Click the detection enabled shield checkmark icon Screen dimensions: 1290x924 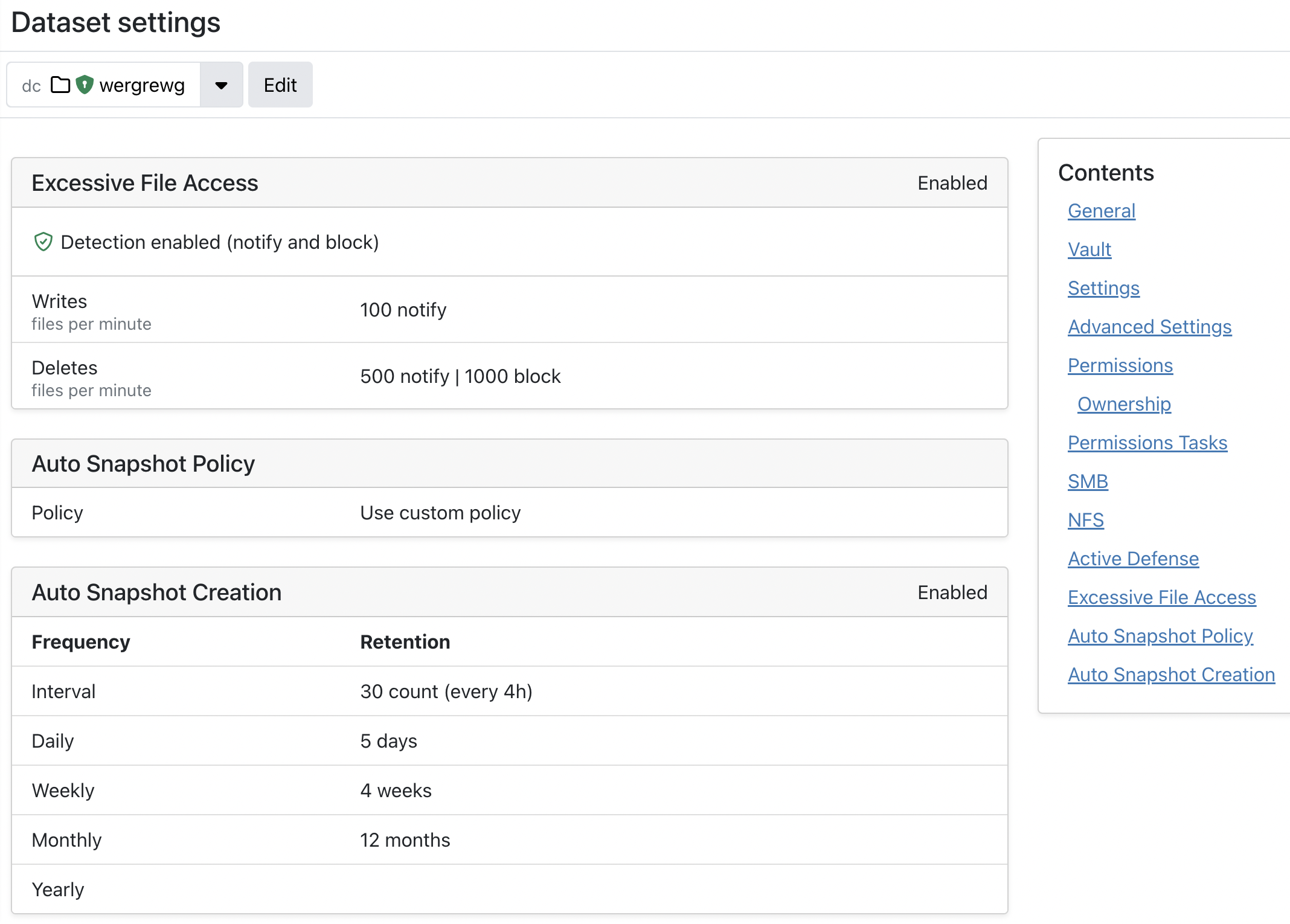coord(43,242)
